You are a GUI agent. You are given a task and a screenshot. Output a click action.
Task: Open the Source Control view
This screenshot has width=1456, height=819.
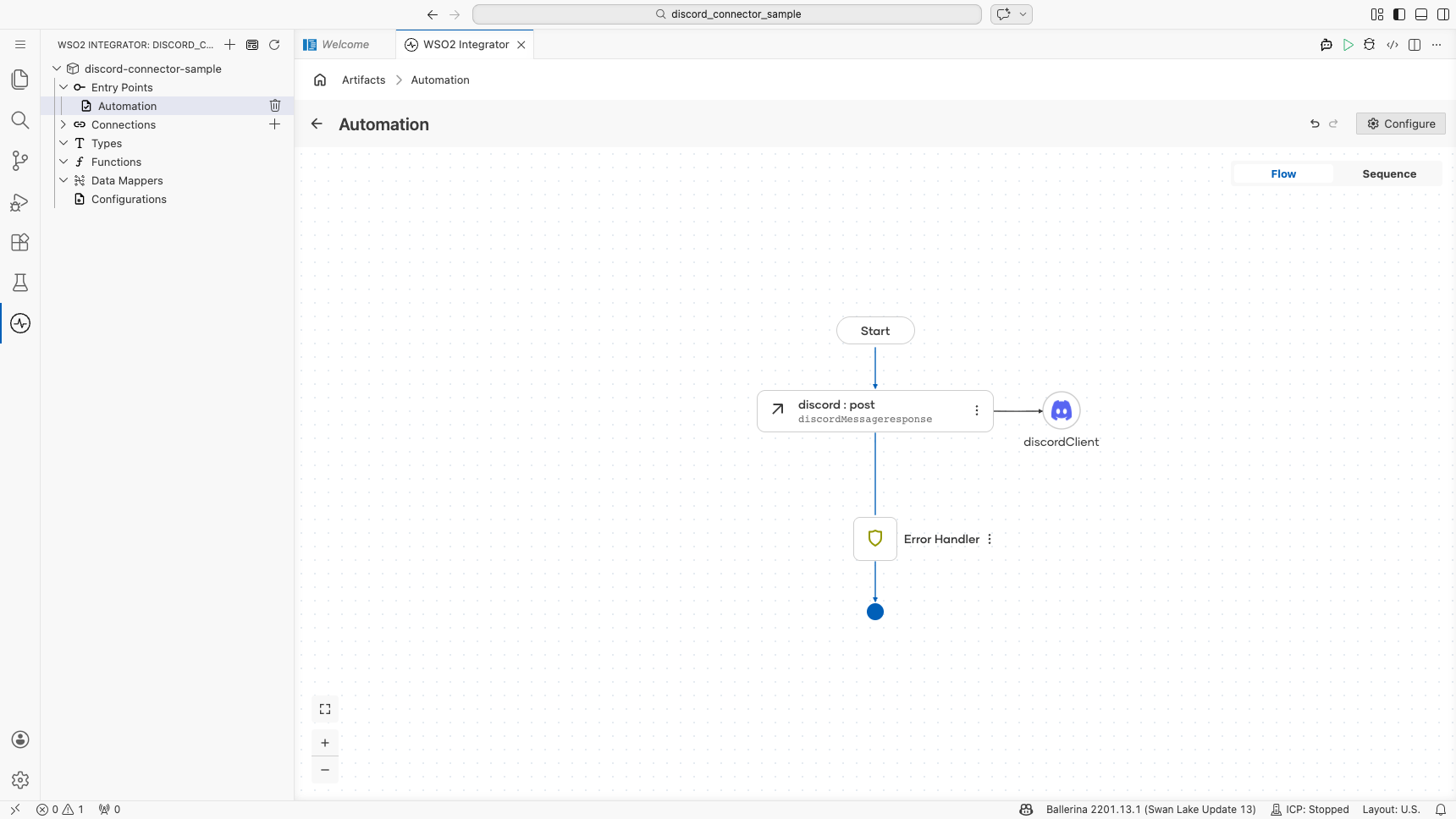pyautogui.click(x=20, y=161)
